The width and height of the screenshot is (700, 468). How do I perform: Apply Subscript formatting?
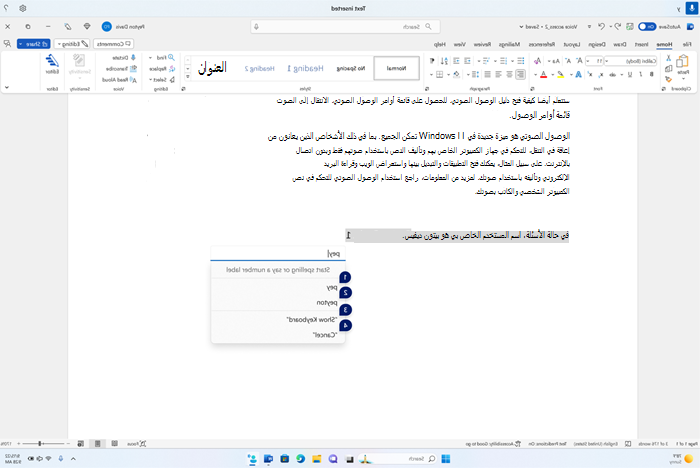tap(601, 75)
